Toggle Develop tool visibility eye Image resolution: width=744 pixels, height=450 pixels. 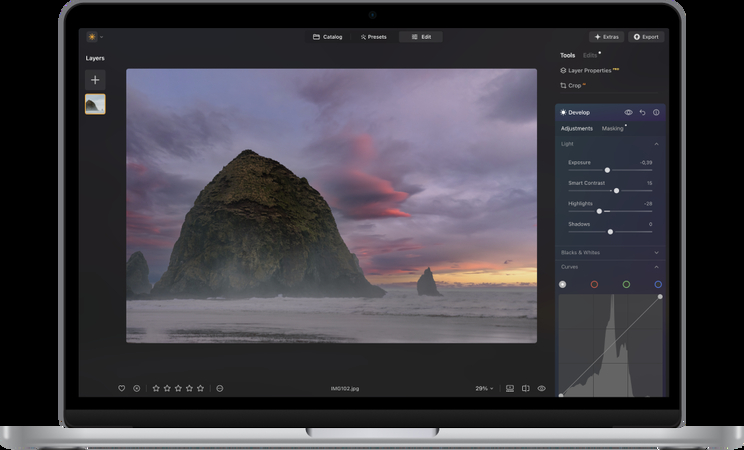click(x=628, y=112)
